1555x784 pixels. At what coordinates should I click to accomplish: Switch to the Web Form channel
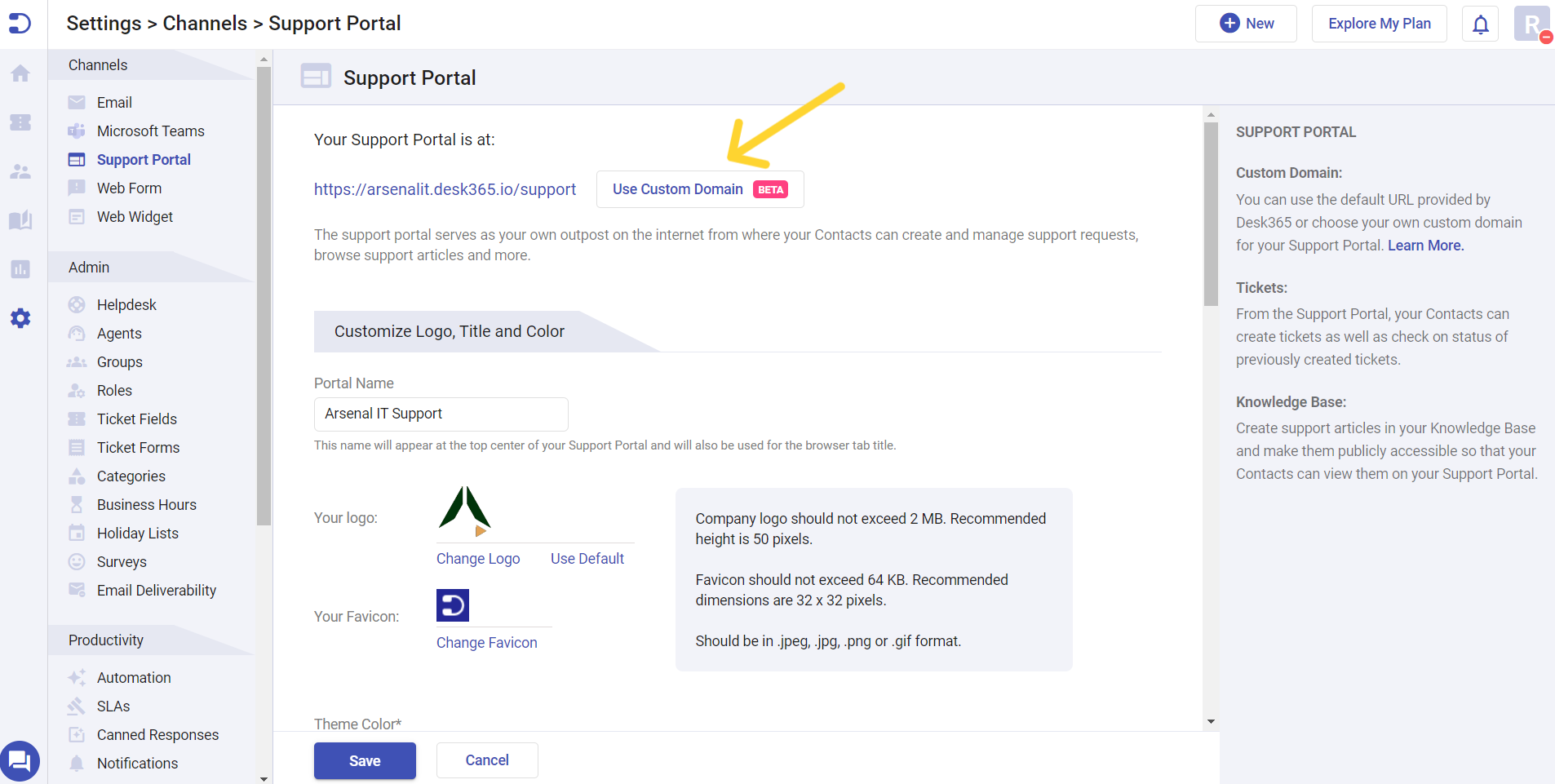point(128,188)
